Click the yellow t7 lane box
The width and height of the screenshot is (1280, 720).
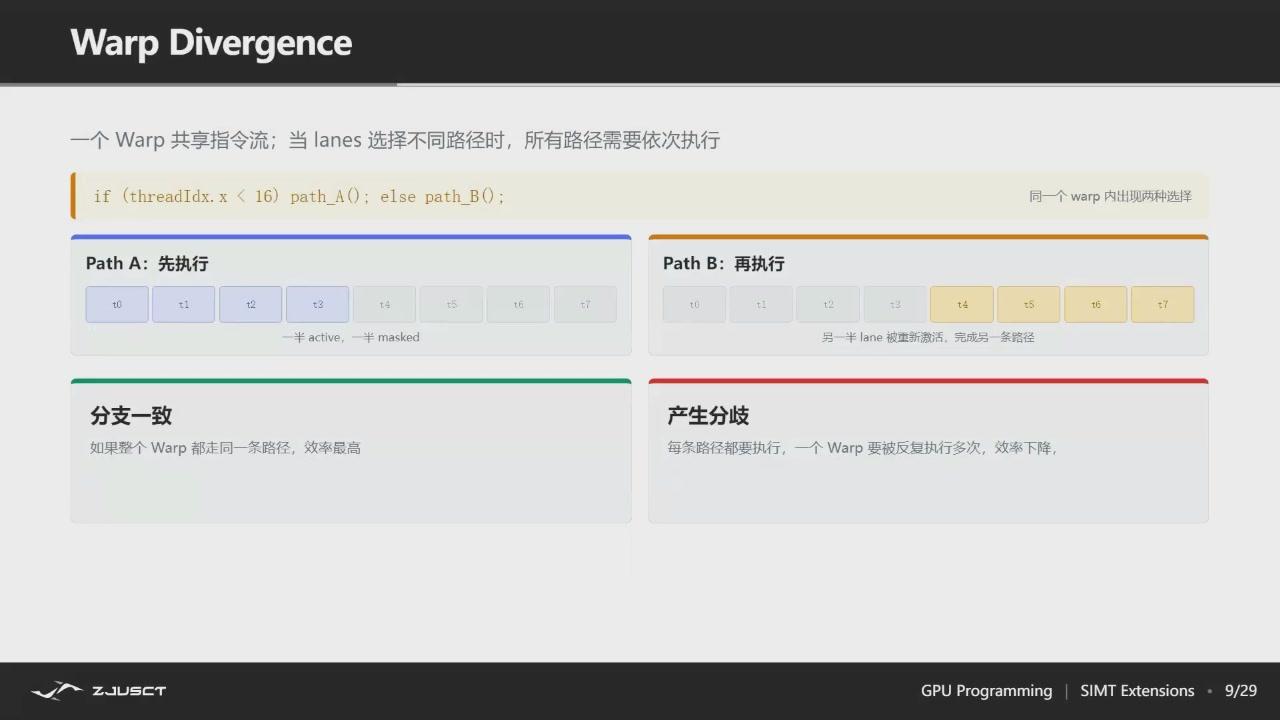1162,304
